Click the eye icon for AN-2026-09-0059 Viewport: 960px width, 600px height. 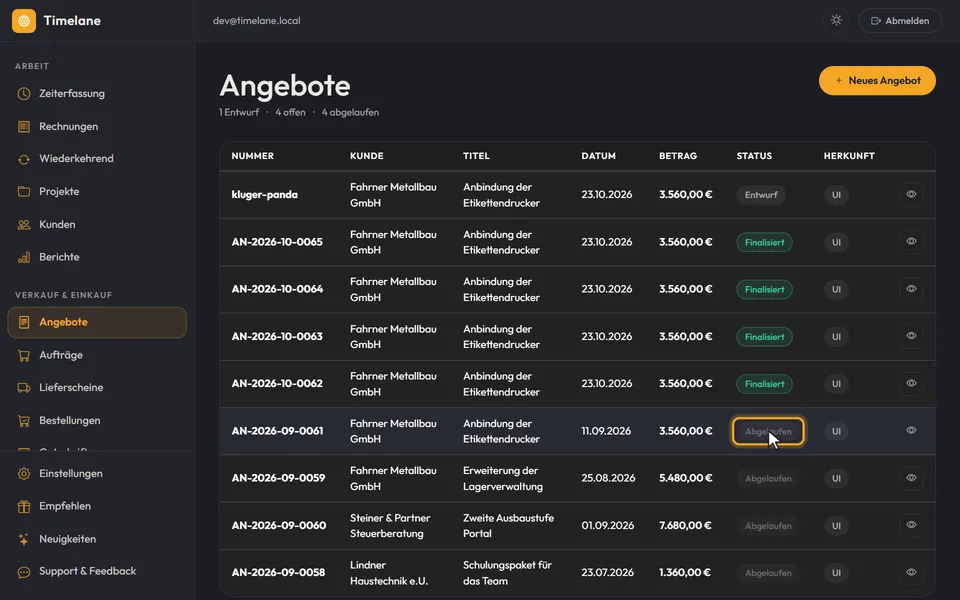[911, 478]
